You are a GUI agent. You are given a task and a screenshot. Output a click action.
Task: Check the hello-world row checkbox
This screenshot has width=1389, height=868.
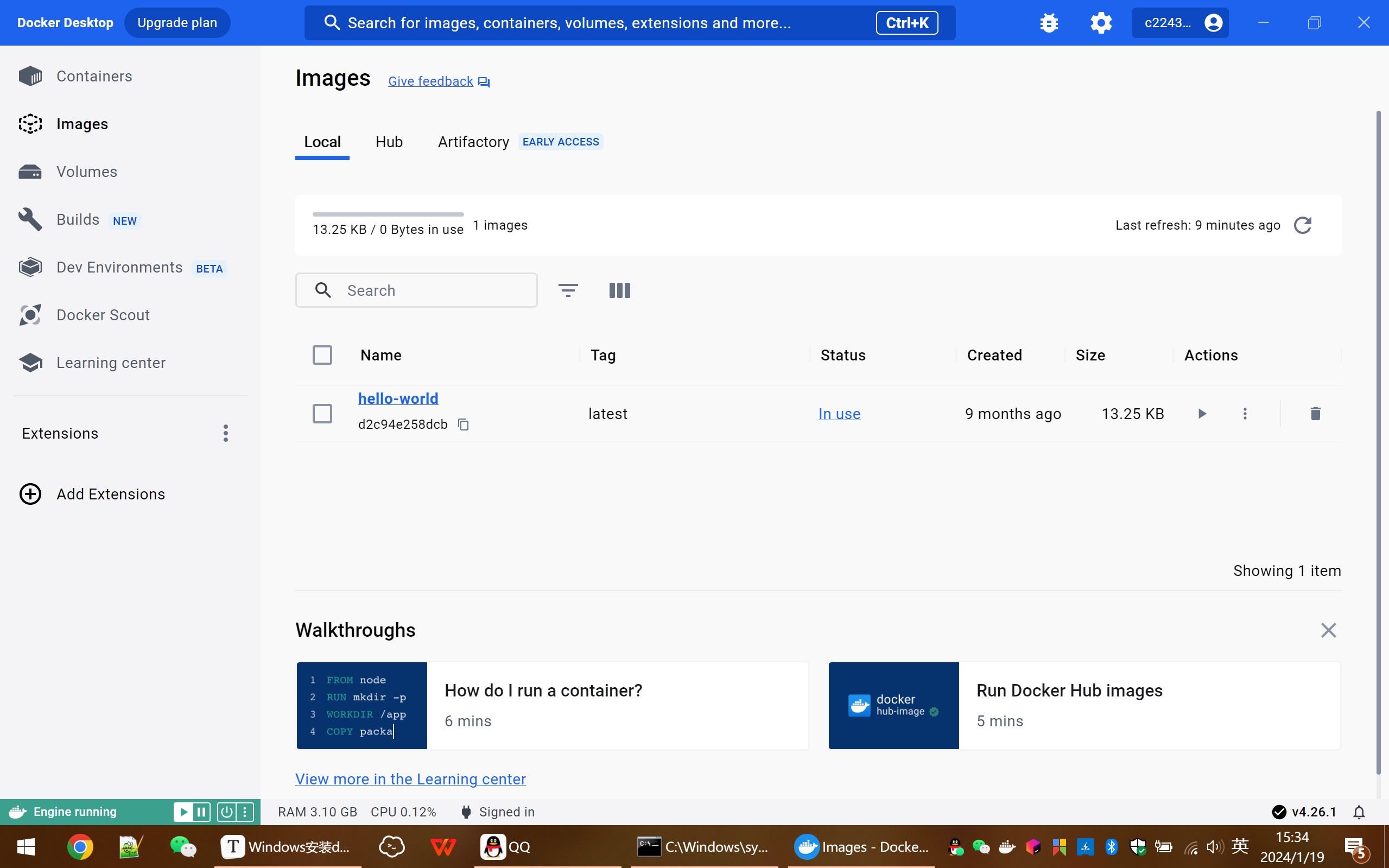322,413
